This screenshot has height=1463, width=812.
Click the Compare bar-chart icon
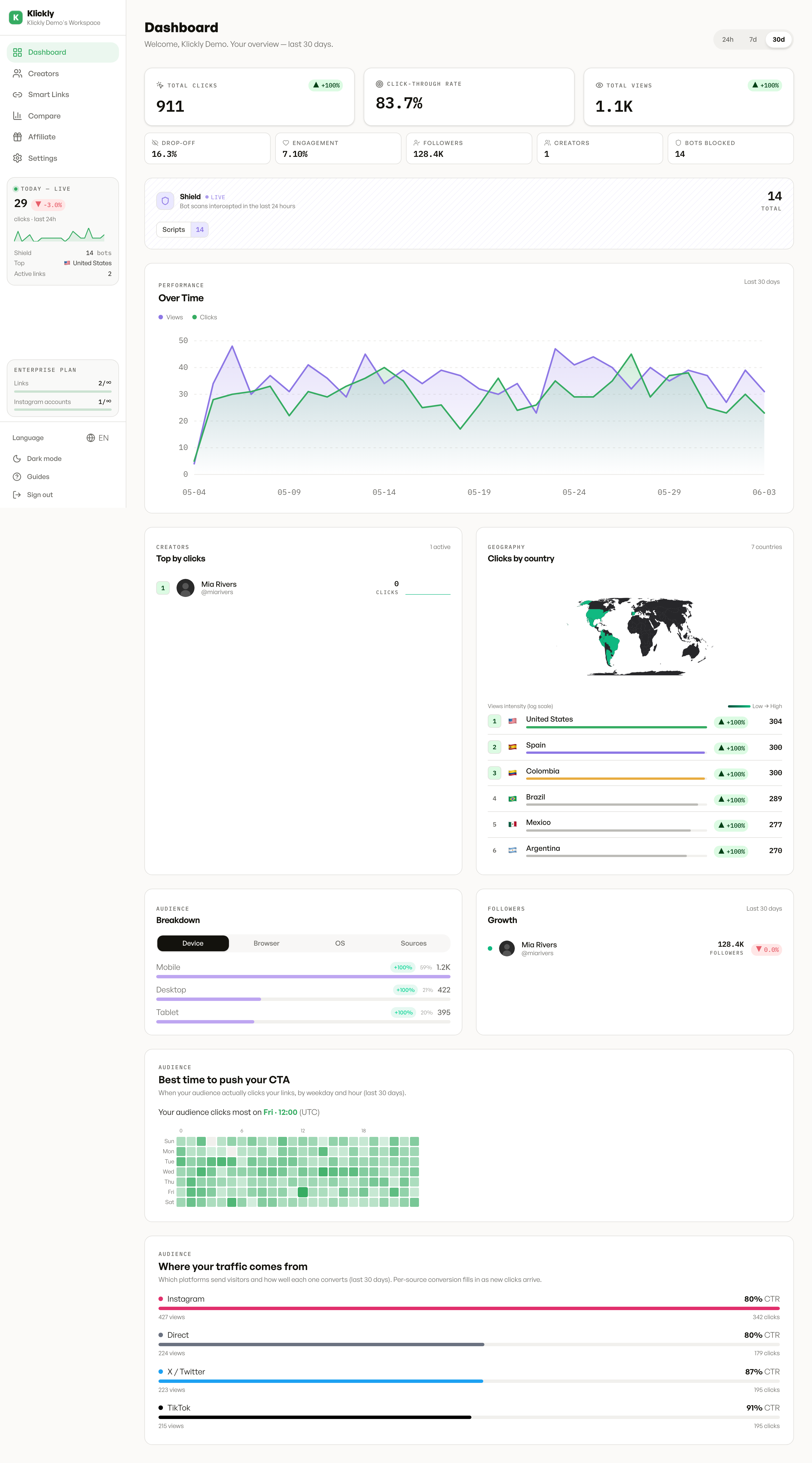[17, 116]
